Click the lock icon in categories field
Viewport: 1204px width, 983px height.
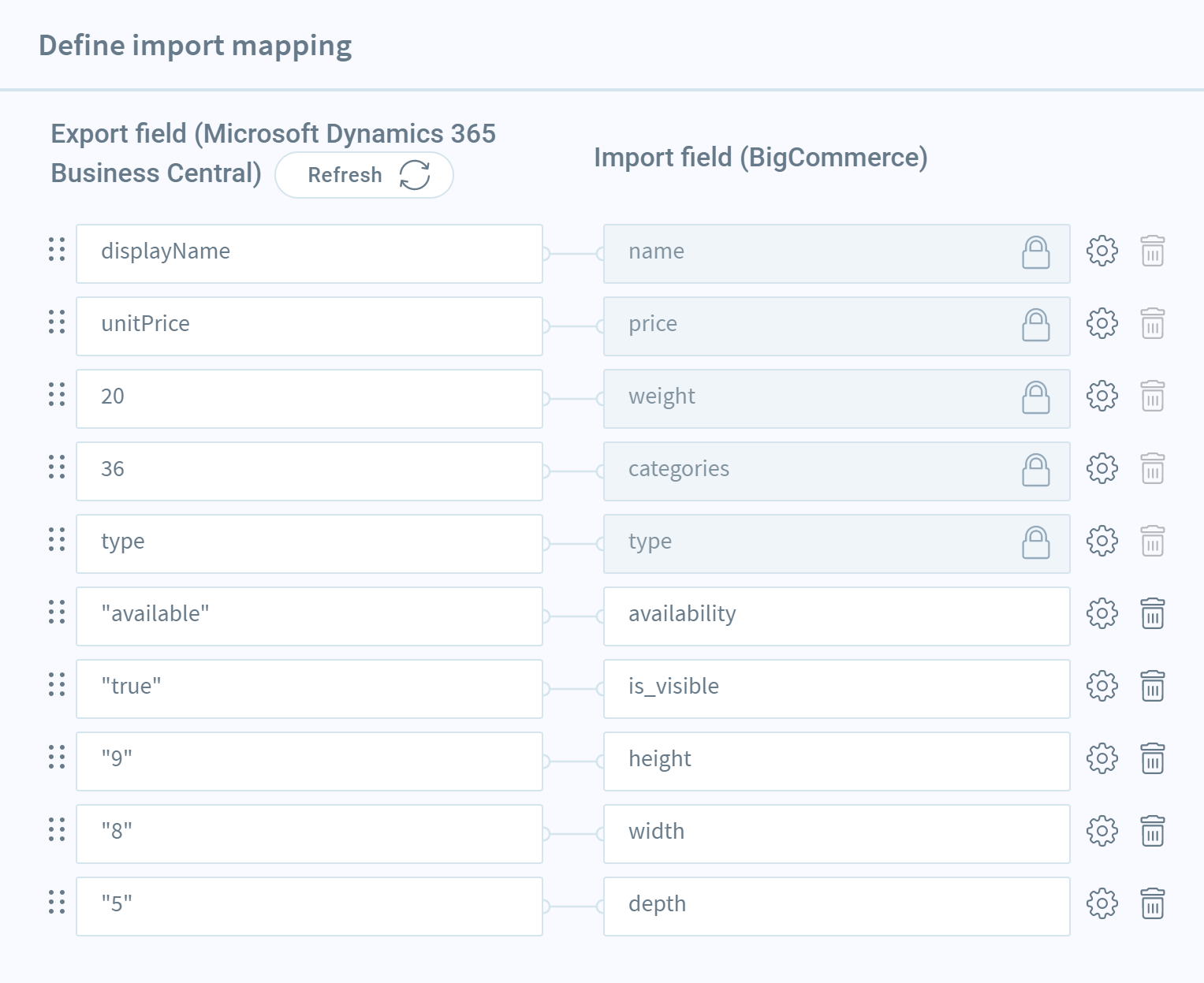pos(1036,470)
